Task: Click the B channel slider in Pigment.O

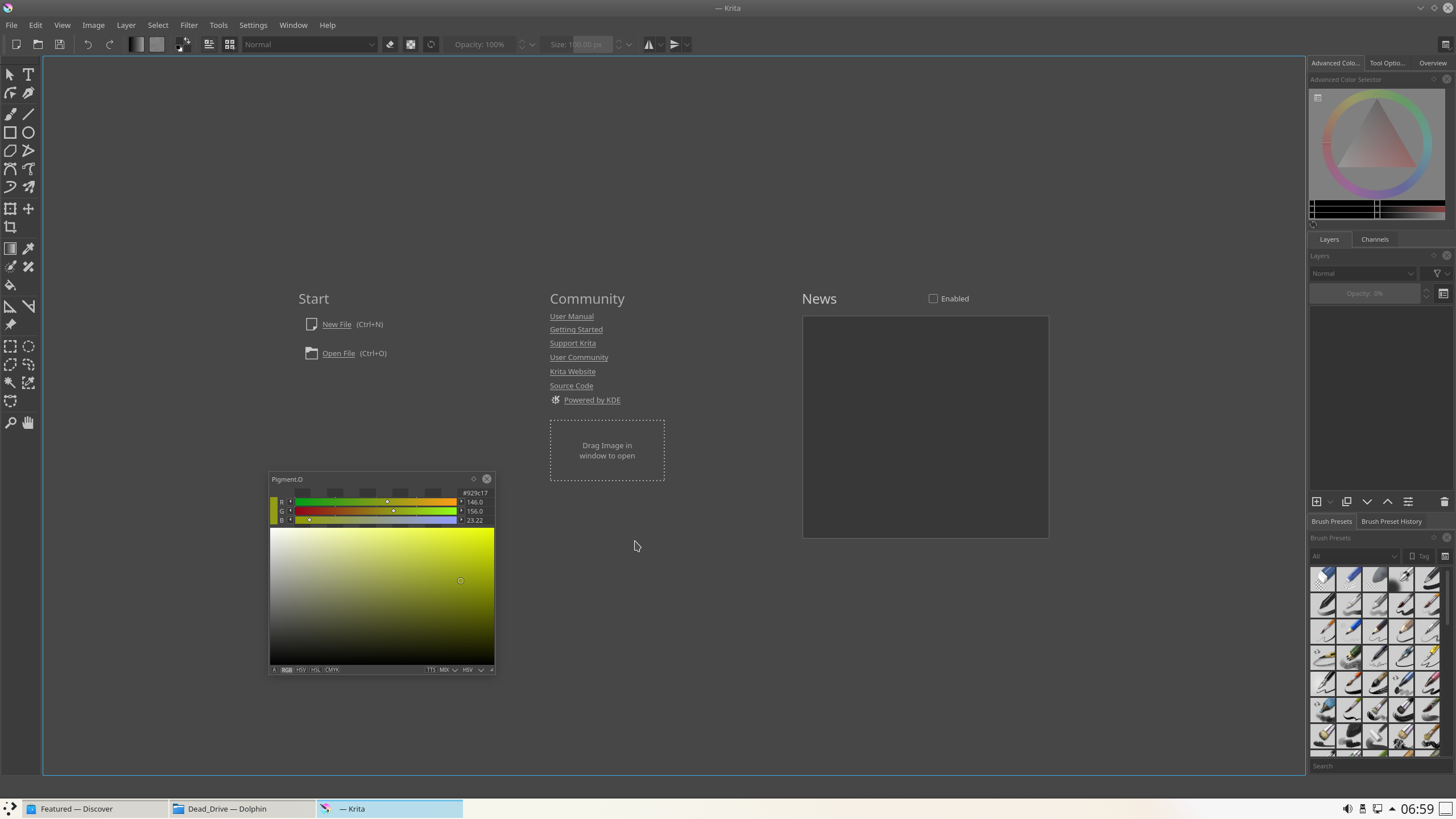Action: (376, 520)
